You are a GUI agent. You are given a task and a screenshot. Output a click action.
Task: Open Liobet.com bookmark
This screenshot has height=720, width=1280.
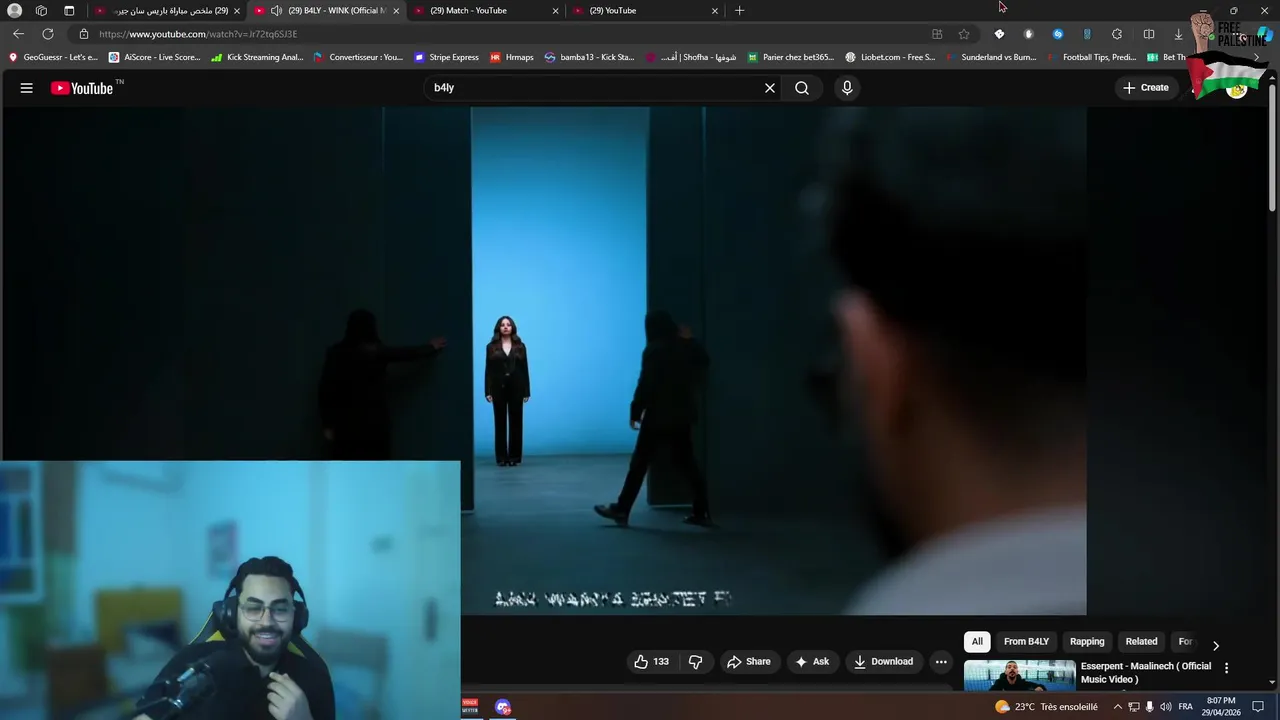pos(890,57)
